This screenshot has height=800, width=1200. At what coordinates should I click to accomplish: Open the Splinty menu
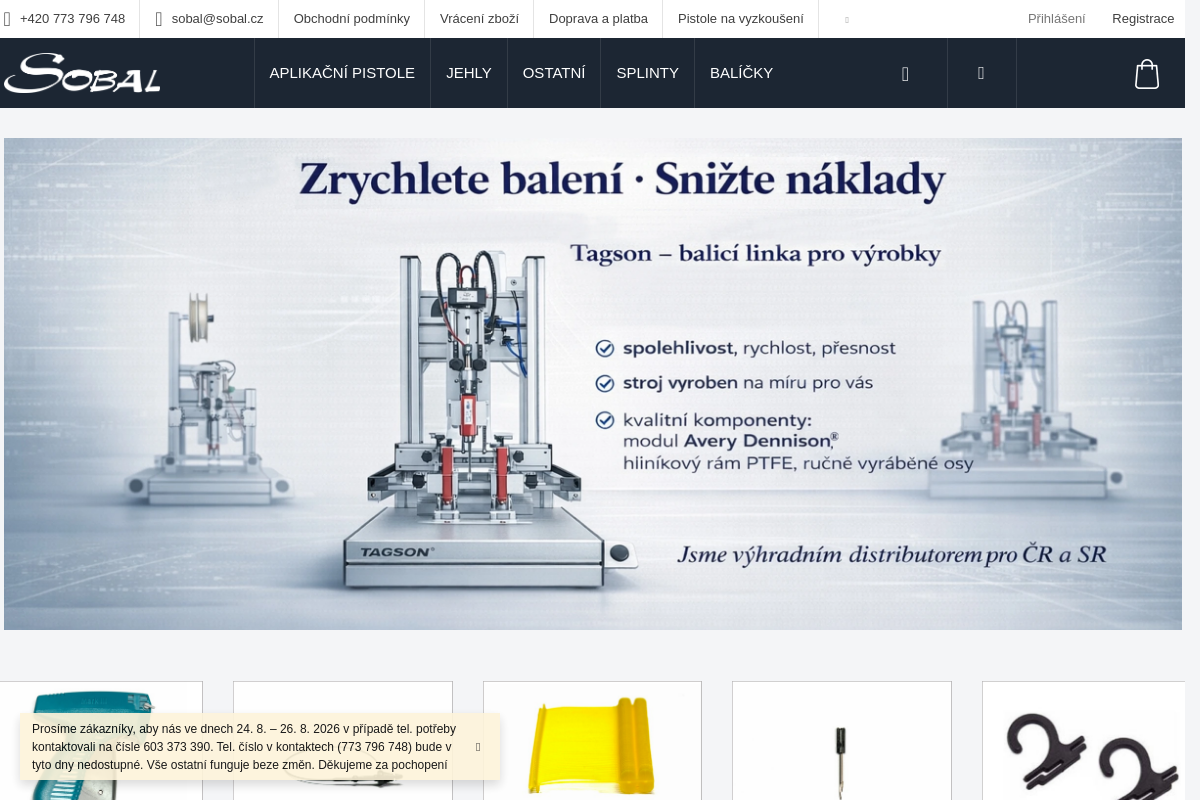[647, 73]
